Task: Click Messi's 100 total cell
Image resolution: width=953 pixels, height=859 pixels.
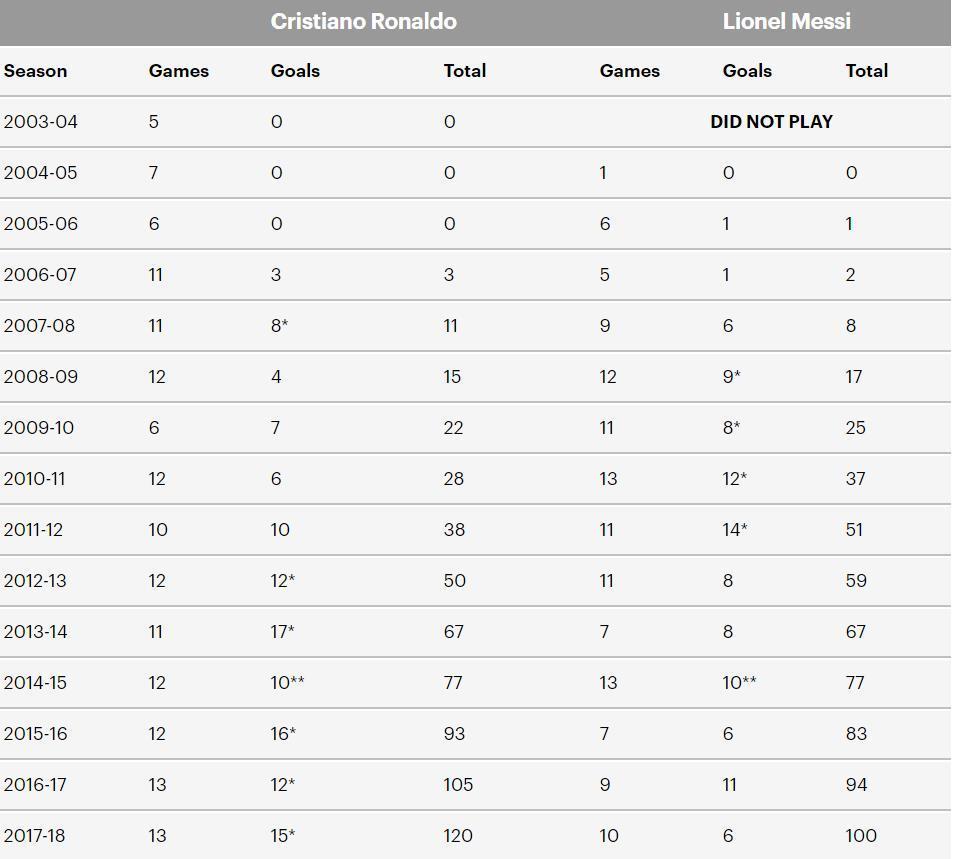Action: pos(861,836)
